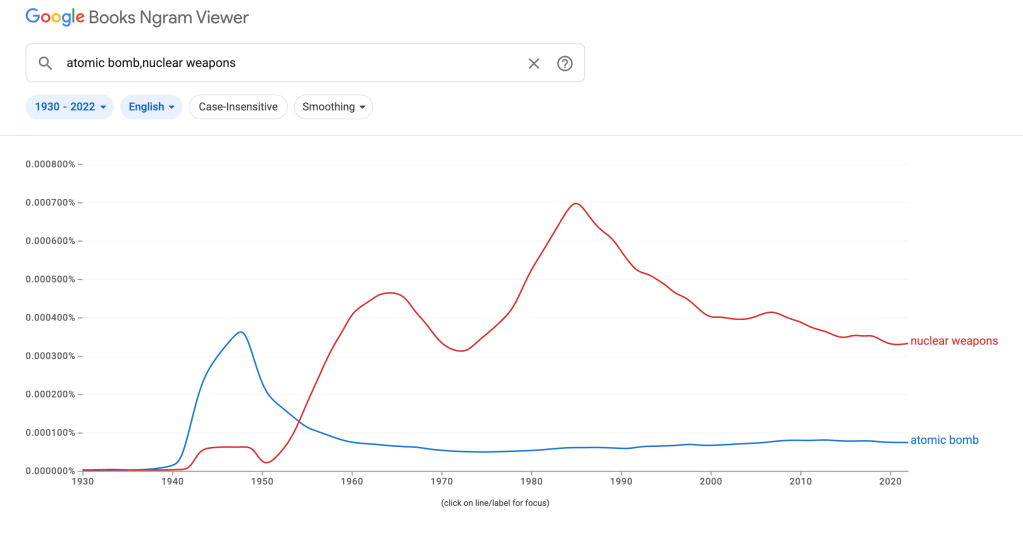Click the red curve's 1964 hump

click(389, 293)
